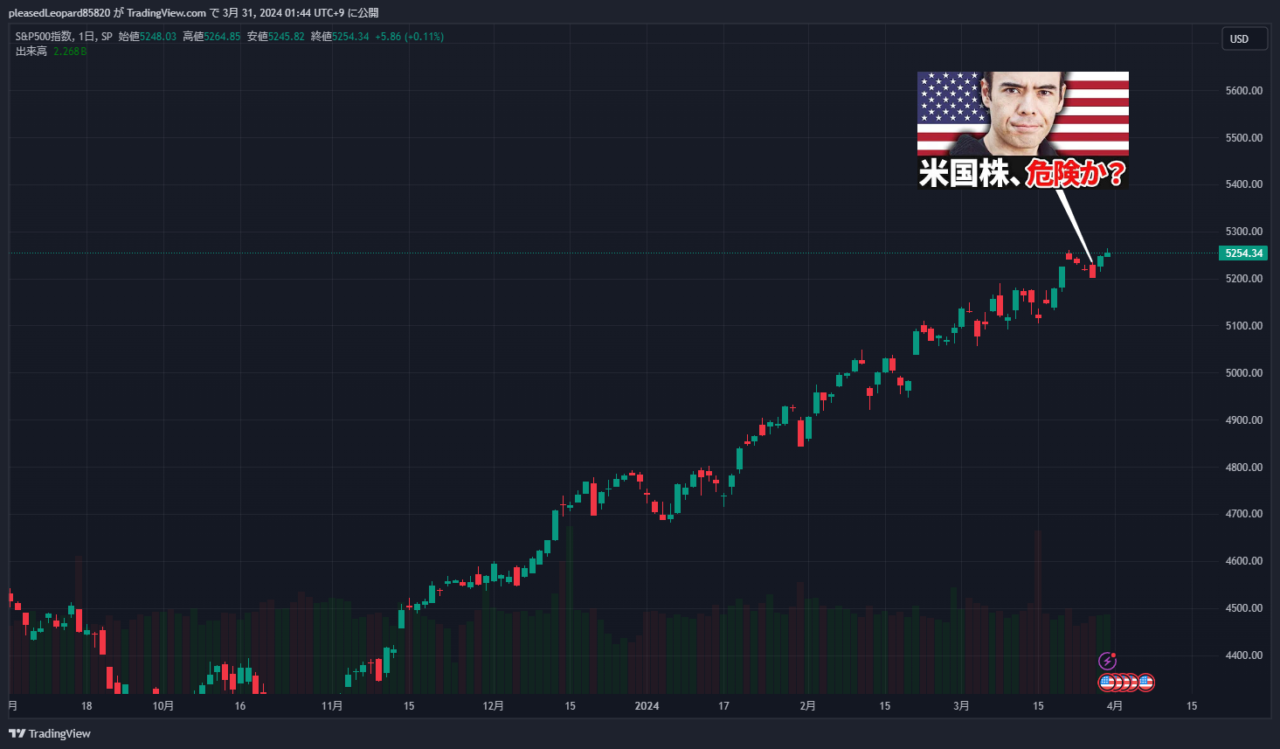Click the 2024 label on the time axis

647,705
